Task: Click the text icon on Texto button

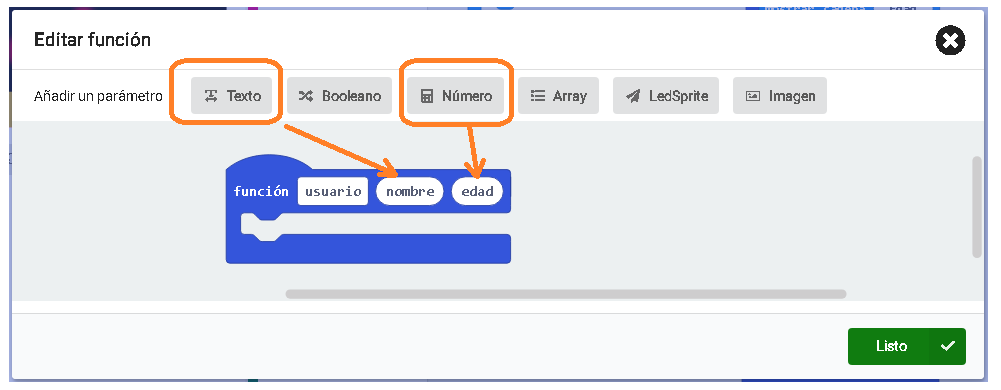Action: (211, 96)
